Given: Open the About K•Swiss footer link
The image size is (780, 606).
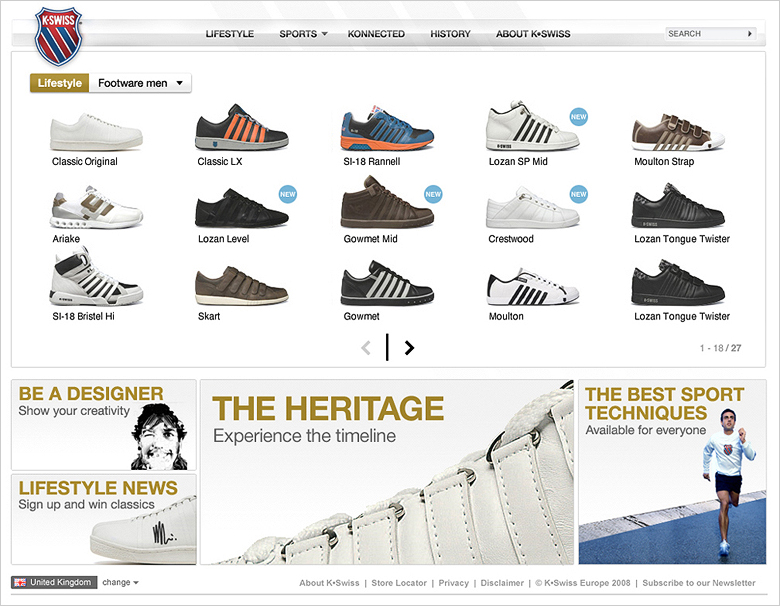Looking at the screenshot, I should click(329, 583).
